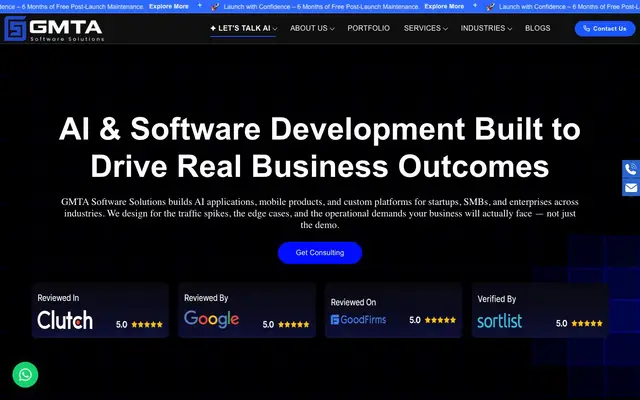This screenshot has width=640, height=400.
Task: Click the 5.0 score next to sortlist
Action: coord(561,323)
